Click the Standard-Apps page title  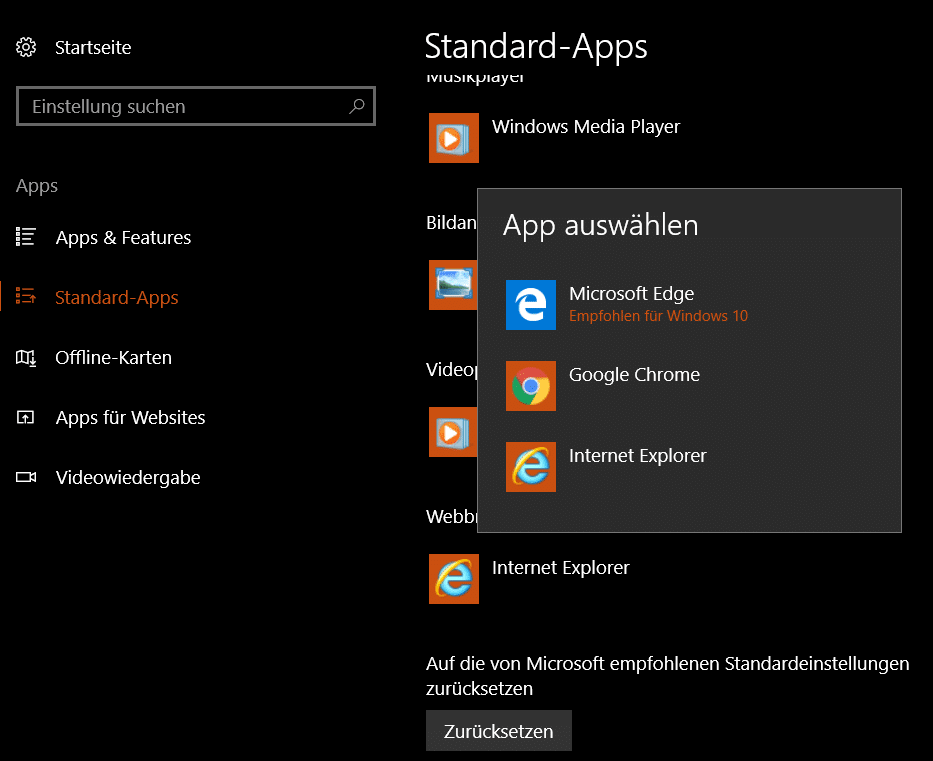pos(536,46)
